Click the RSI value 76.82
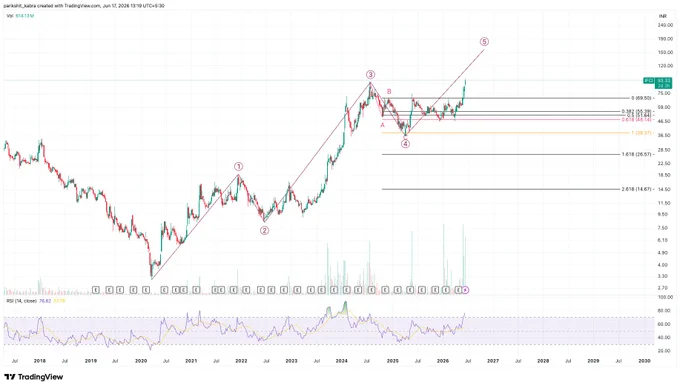680x388 pixels. [45, 300]
